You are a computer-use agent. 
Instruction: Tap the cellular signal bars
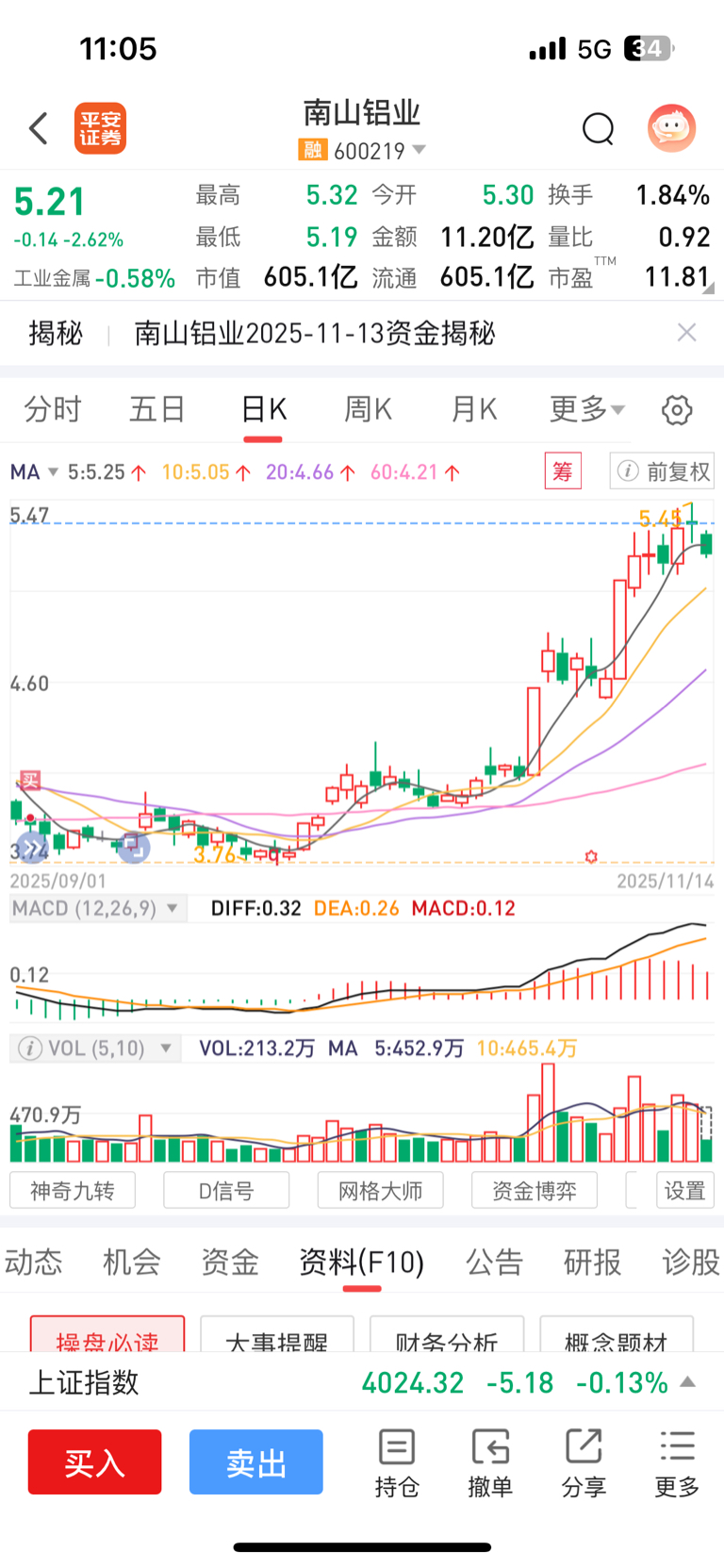pyautogui.click(x=548, y=48)
